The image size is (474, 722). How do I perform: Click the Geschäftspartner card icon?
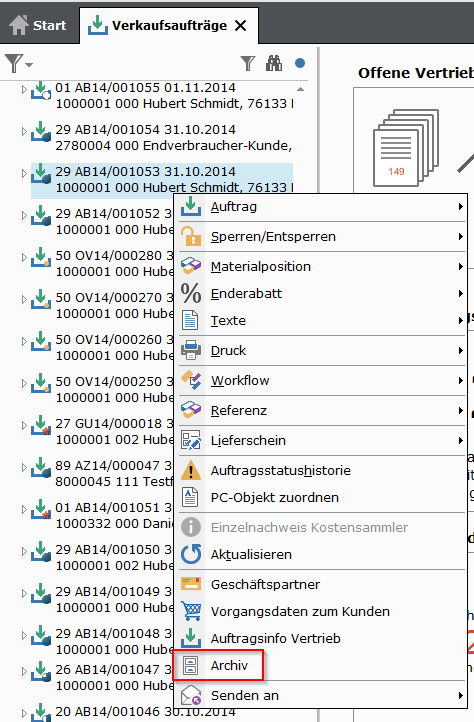pyautogui.click(x=191, y=584)
